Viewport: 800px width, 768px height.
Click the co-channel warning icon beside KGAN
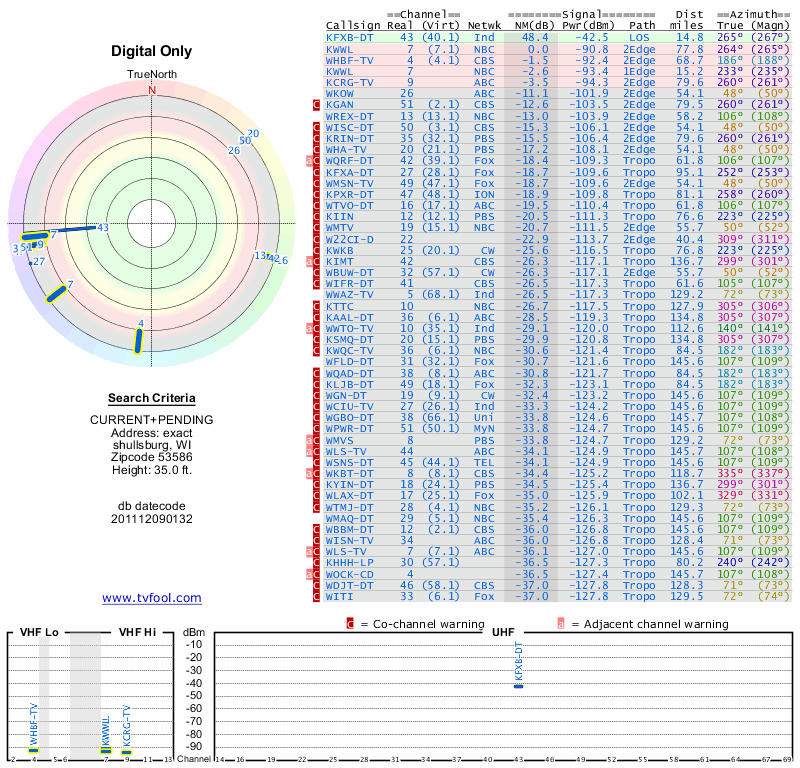[x=317, y=104]
